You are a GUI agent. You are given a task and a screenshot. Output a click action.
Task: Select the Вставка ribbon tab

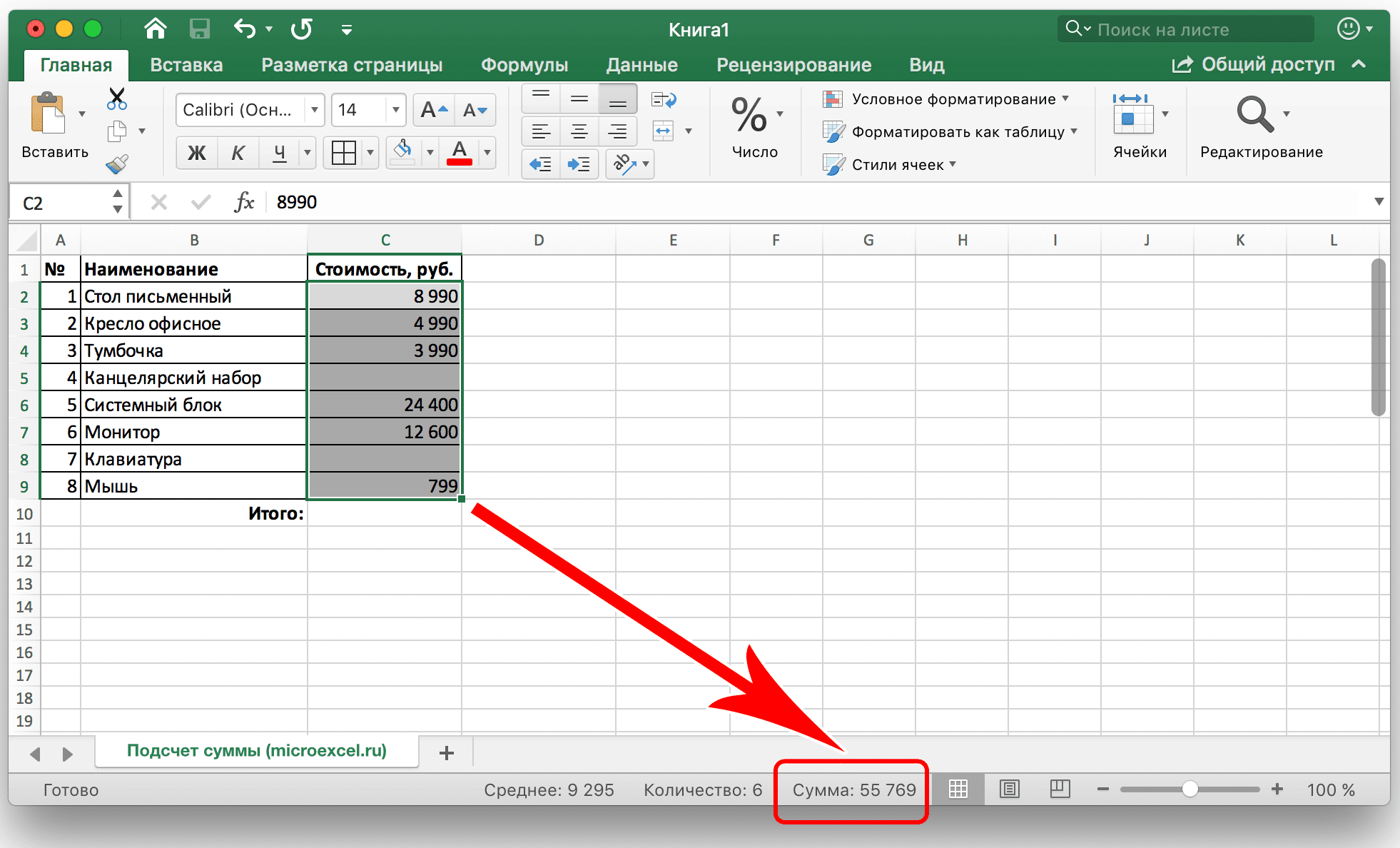pos(184,64)
